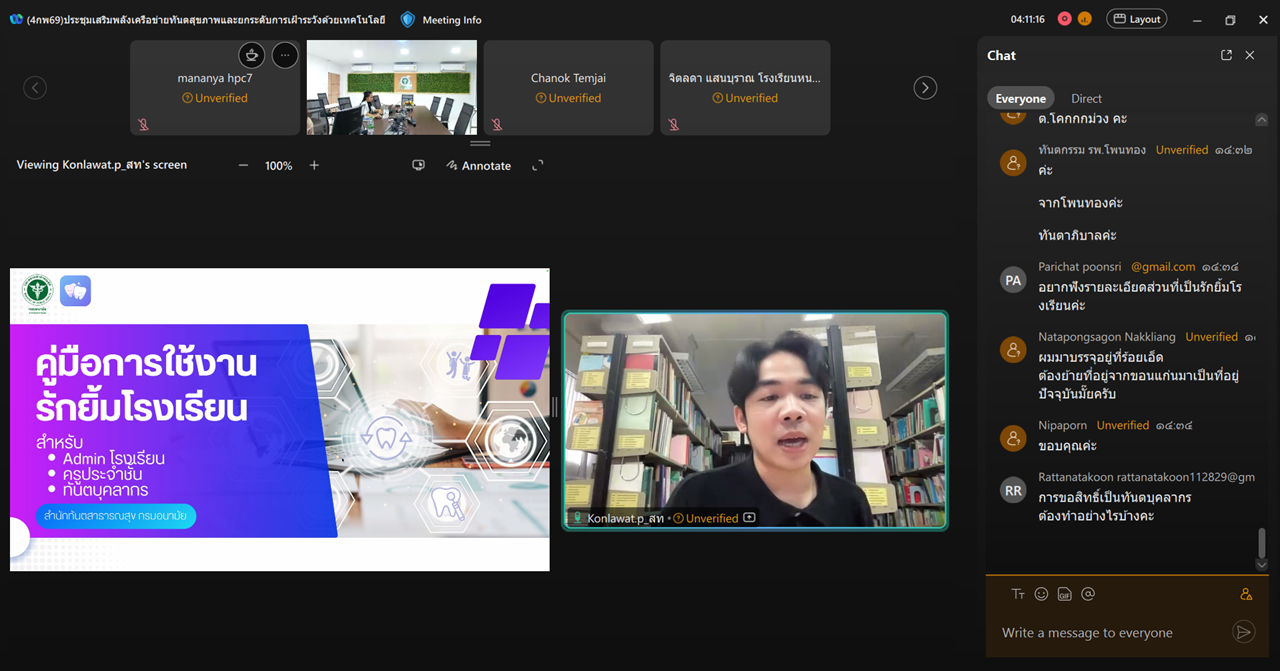The height and width of the screenshot is (671, 1280).
Task: Select the Everyone chat tab
Action: [1020, 98]
